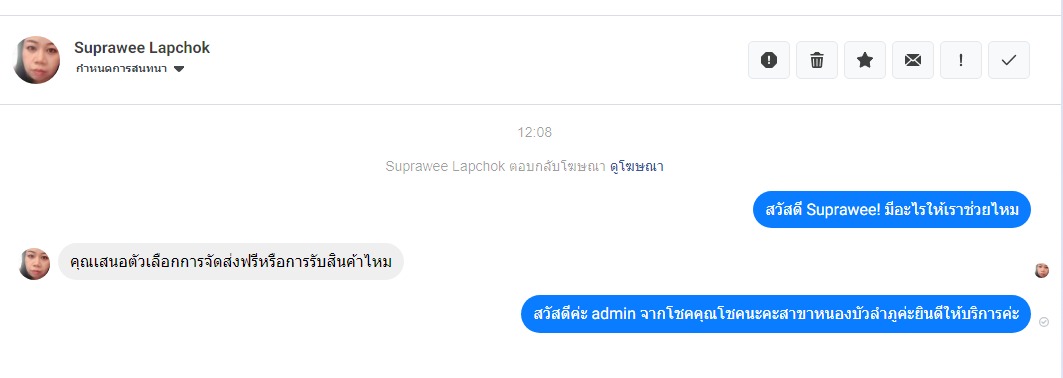
Task: Click the small seen-by avatar icon
Action: pyautogui.click(x=1042, y=271)
